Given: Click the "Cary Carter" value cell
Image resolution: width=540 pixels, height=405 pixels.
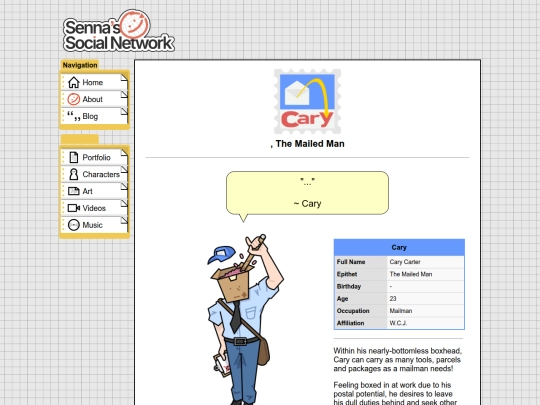Looking at the screenshot, I should [x=425, y=262].
